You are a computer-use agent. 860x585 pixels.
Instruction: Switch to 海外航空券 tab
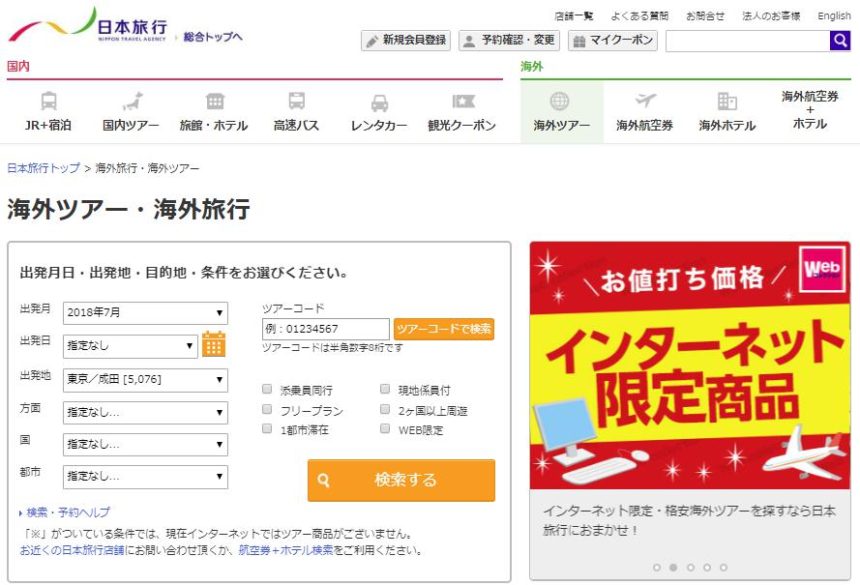click(644, 112)
